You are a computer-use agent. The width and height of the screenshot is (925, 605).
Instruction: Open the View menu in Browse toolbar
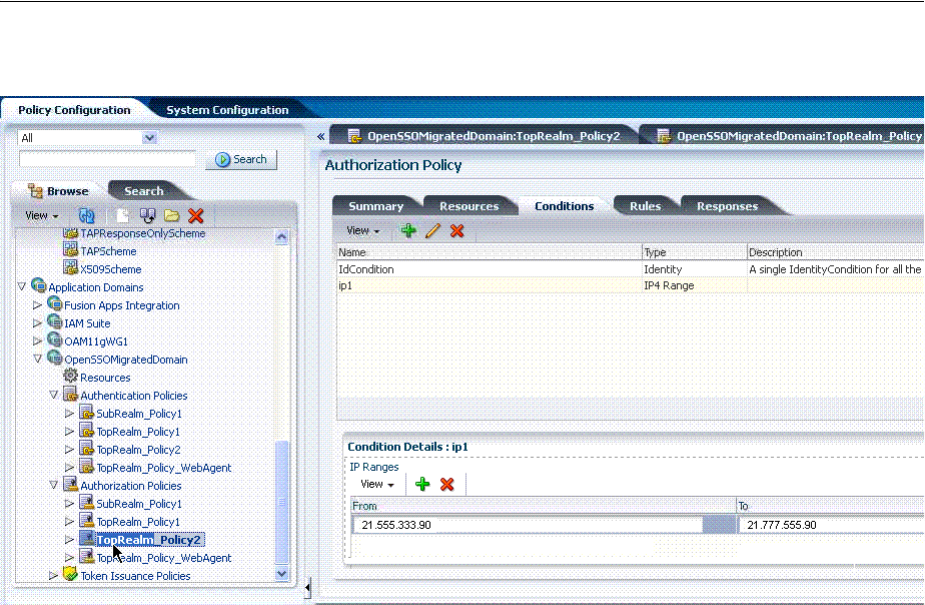click(x=41, y=216)
